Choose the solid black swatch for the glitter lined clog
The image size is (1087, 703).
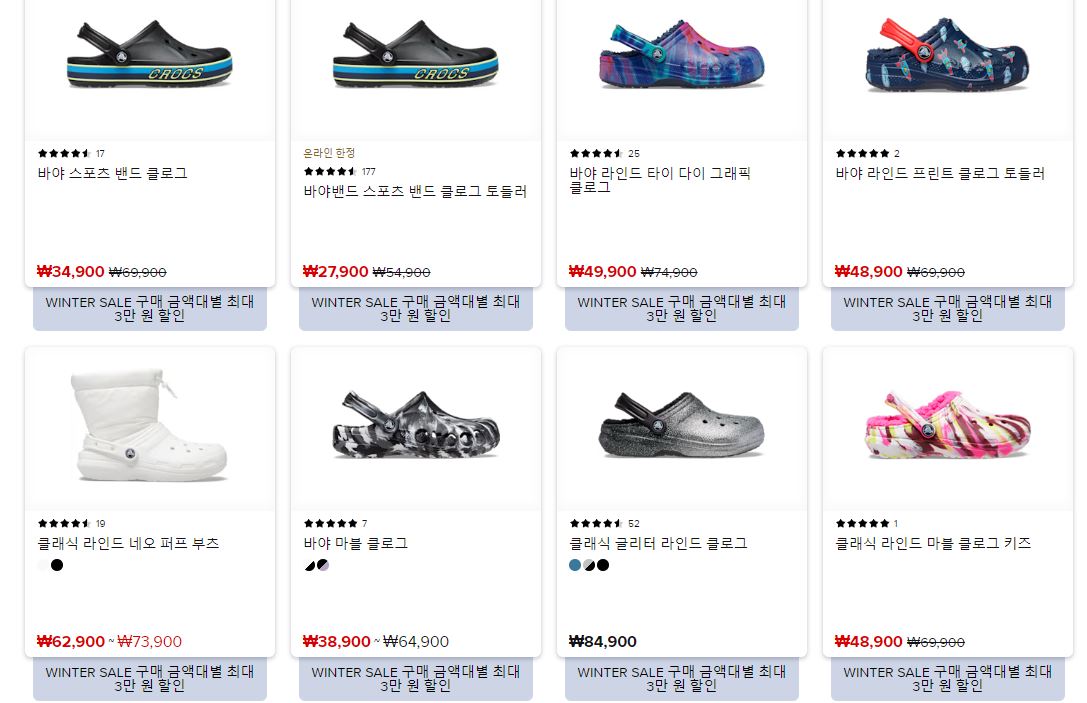pos(603,565)
